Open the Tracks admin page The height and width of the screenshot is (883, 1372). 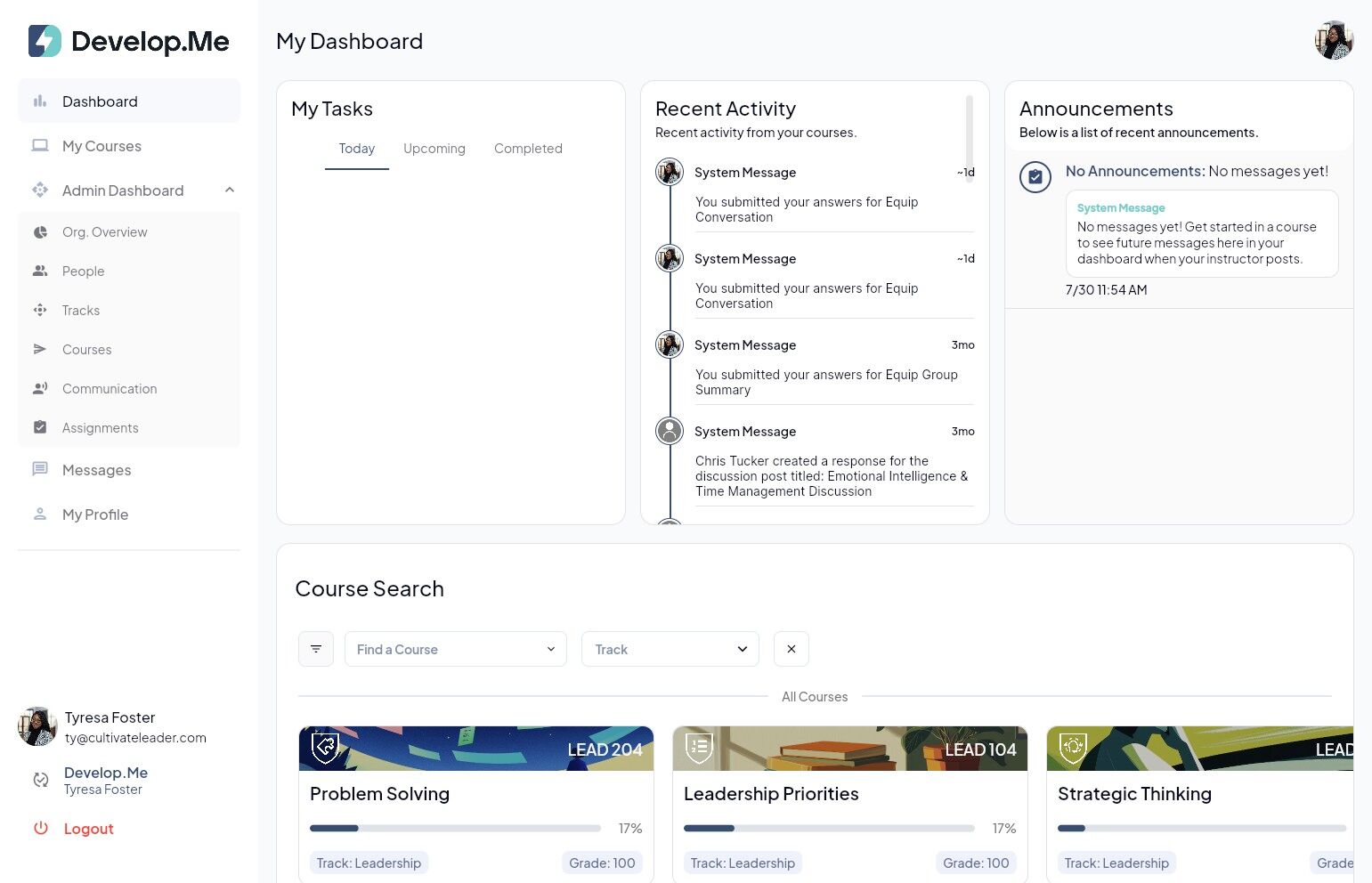pyautogui.click(x=129, y=311)
